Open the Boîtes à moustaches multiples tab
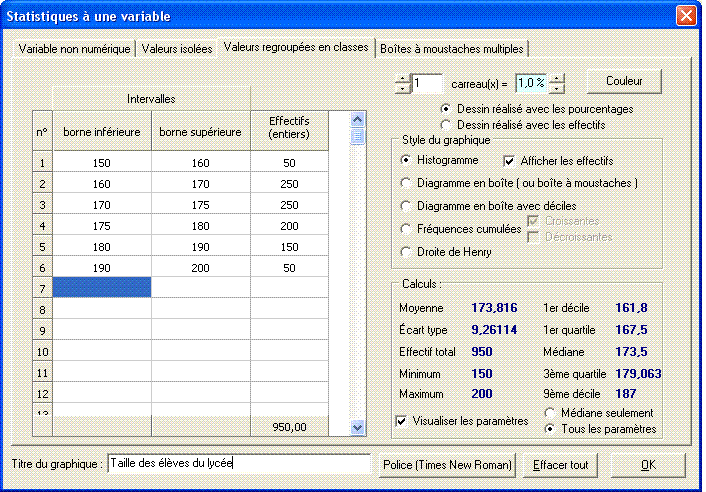The width and height of the screenshot is (706, 492). (452, 49)
